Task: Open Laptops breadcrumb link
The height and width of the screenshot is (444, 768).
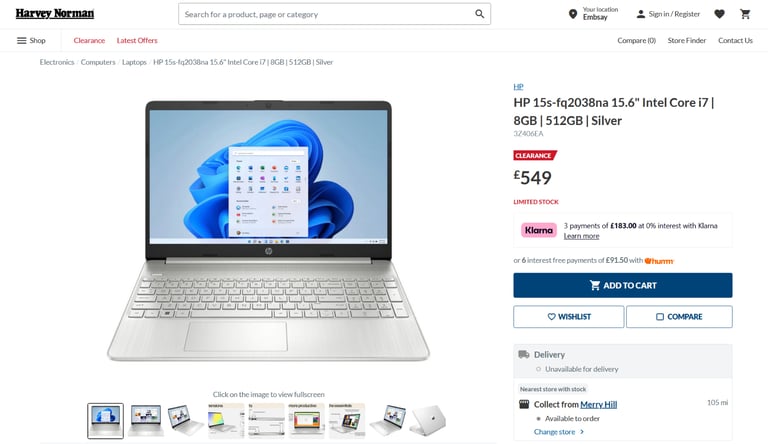Action: (x=134, y=62)
